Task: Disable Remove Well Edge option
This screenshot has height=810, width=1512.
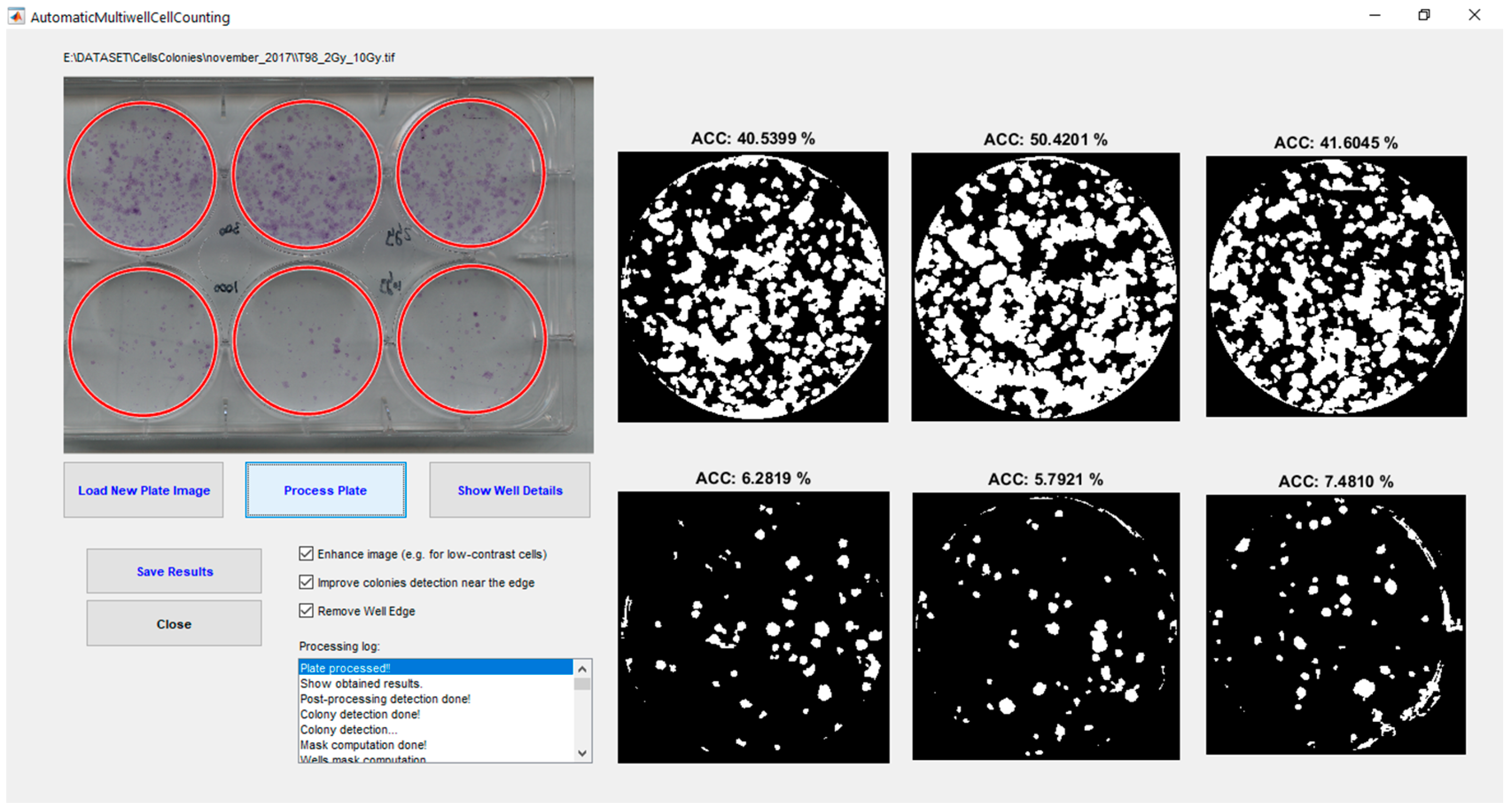Action: point(306,610)
